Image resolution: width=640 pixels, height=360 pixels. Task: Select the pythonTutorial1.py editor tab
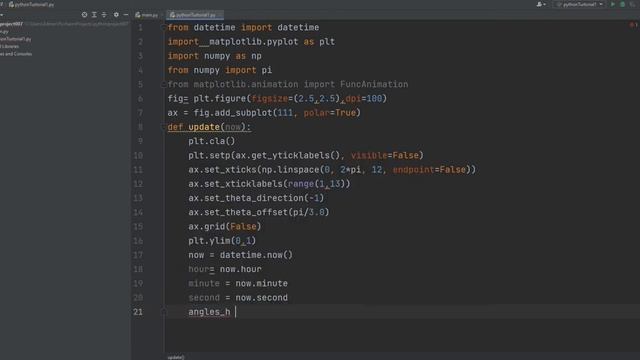pyautogui.click(x=195, y=15)
